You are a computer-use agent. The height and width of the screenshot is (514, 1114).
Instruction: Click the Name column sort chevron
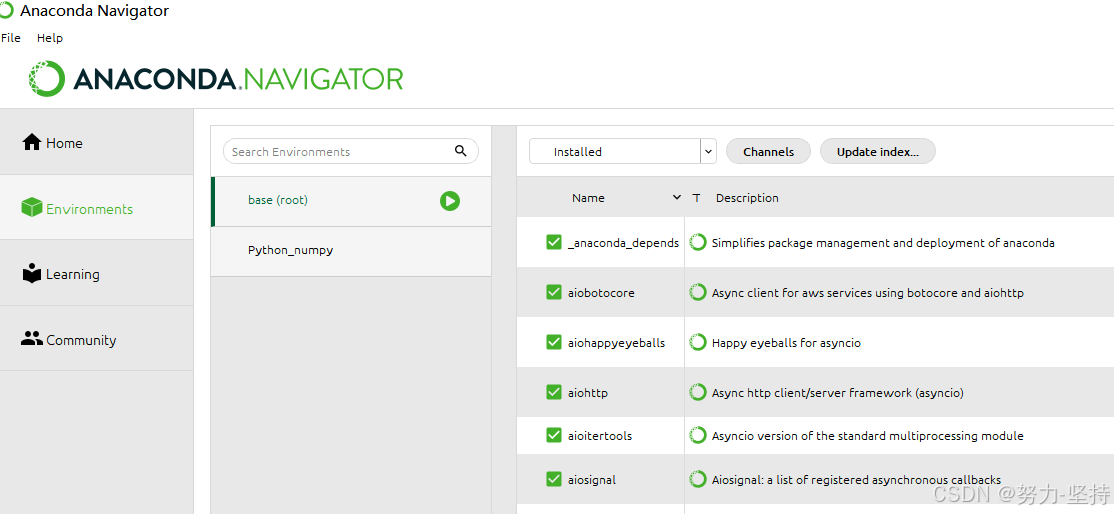pyautogui.click(x=676, y=198)
